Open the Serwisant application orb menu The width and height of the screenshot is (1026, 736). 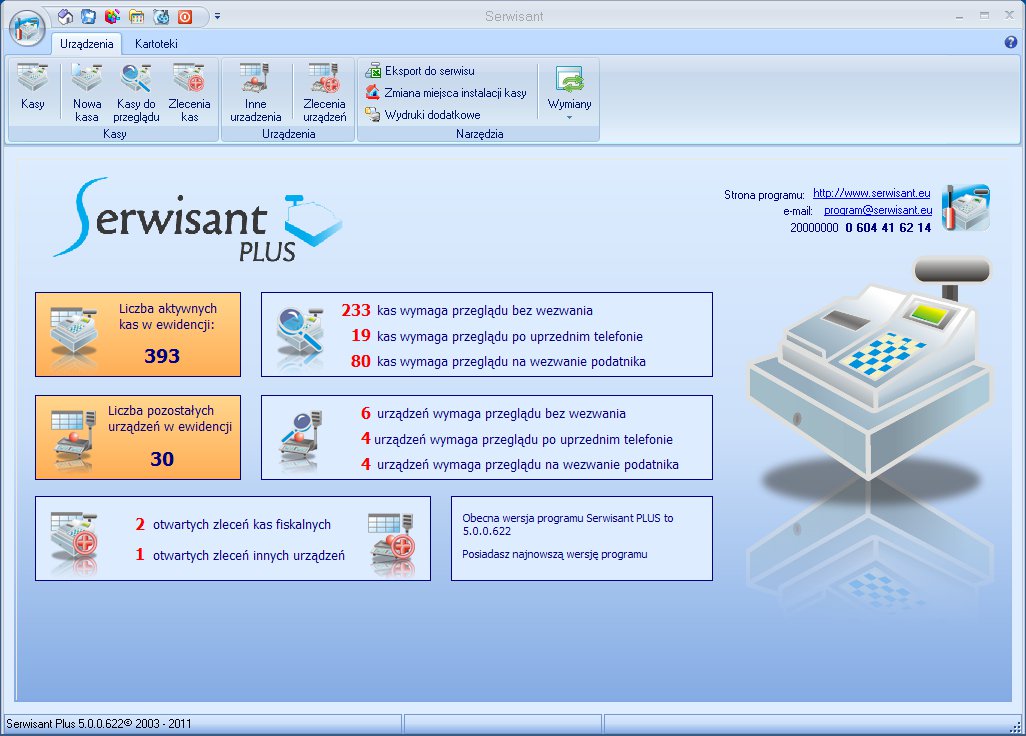coord(27,28)
